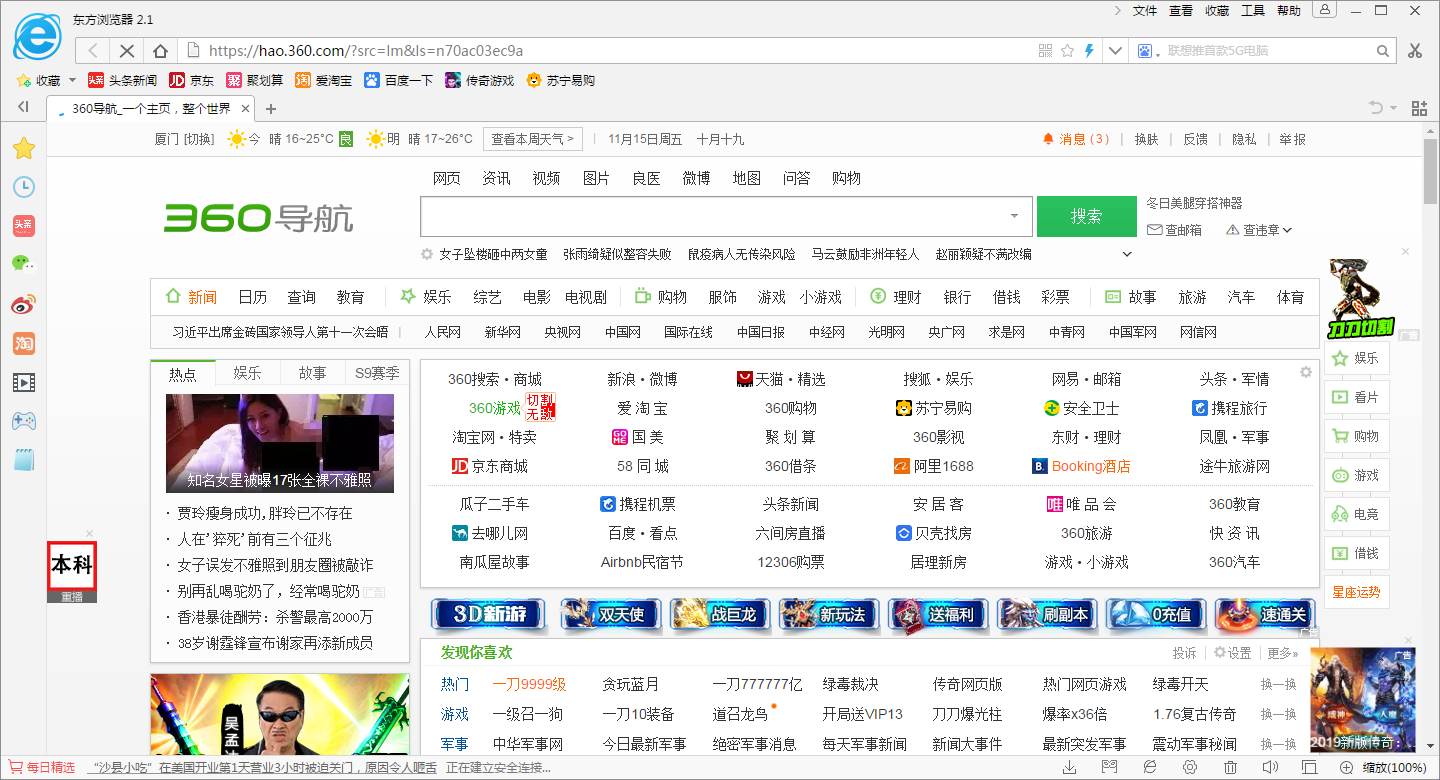The image size is (1440, 780).
Task: Open the 携程旅行 link
Action: pyautogui.click(x=1230, y=408)
